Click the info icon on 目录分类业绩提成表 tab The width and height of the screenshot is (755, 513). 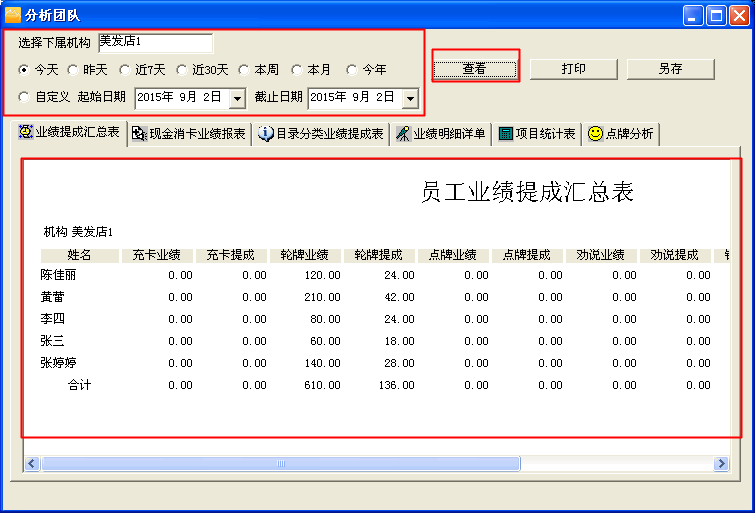(265, 133)
